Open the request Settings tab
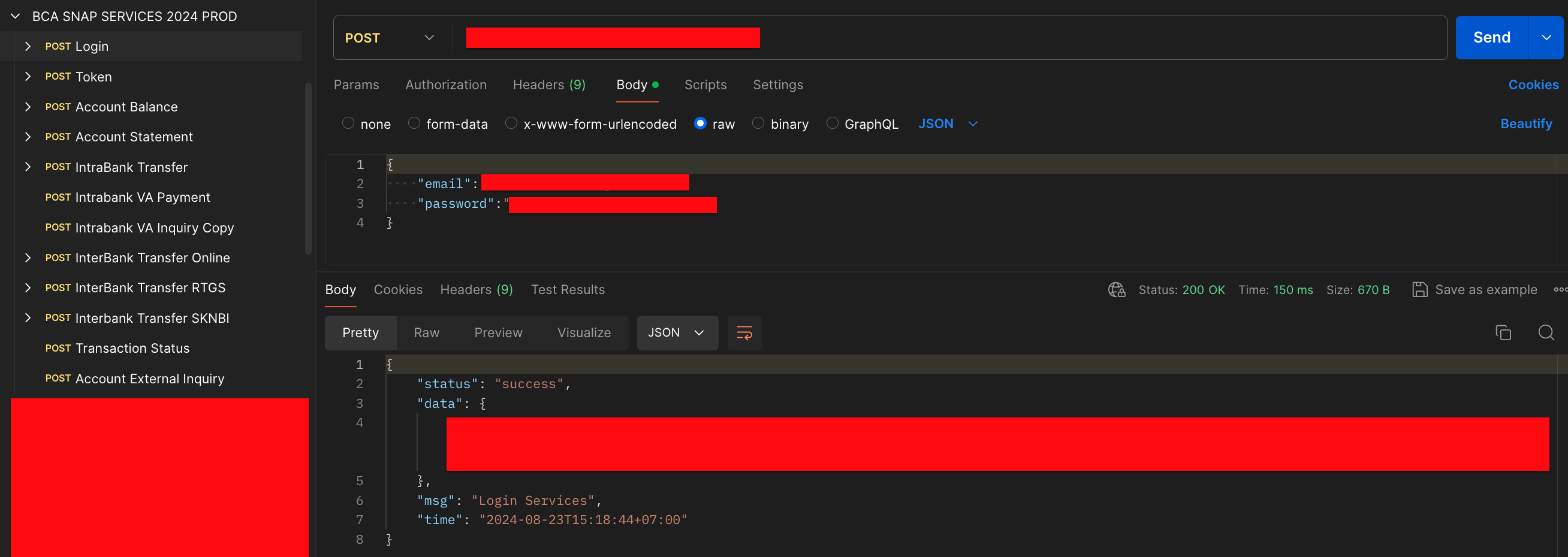The width and height of the screenshot is (1568, 557). [777, 84]
